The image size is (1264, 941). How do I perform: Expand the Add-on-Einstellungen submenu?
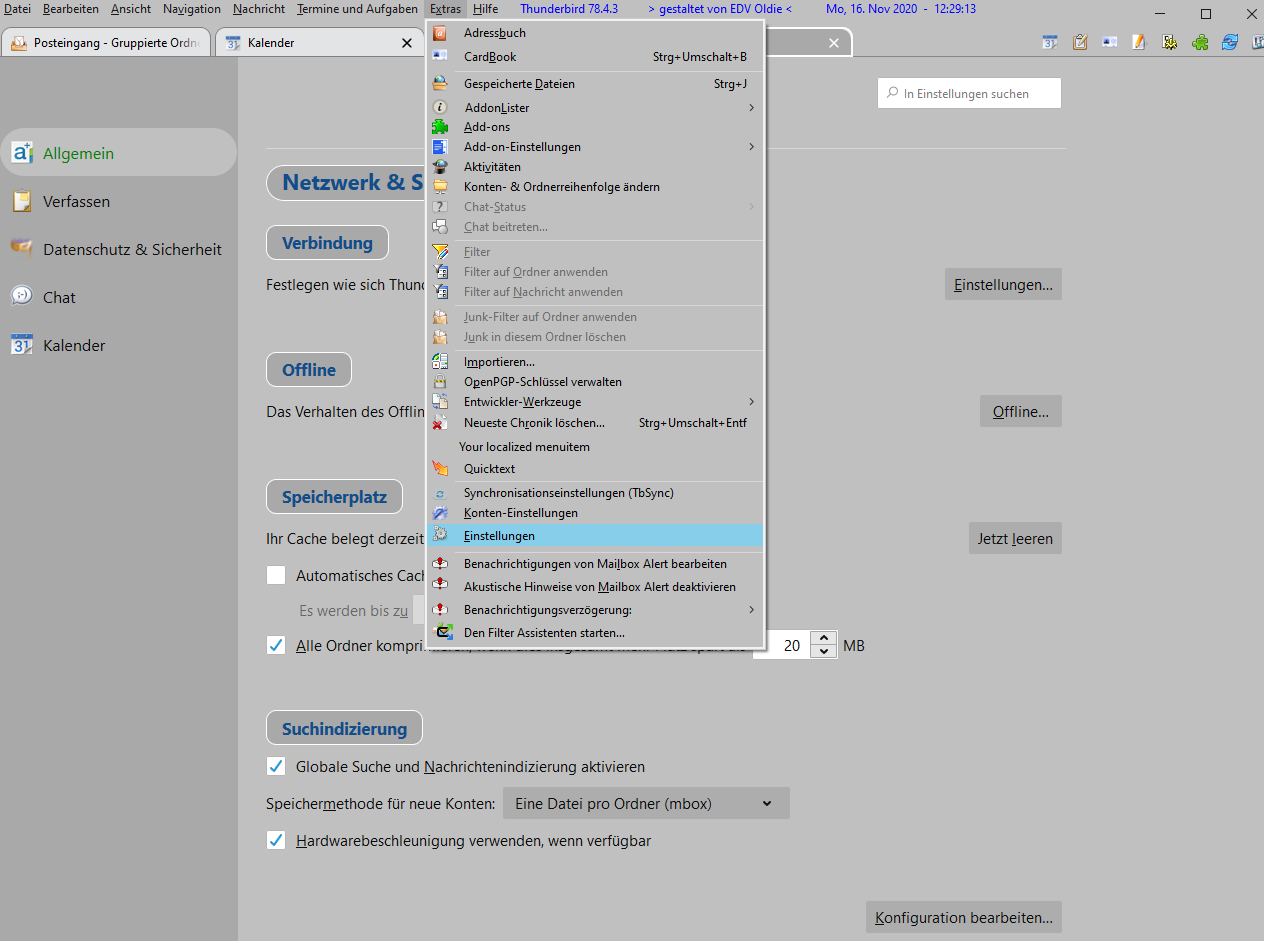pyautogui.click(x=595, y=147)
